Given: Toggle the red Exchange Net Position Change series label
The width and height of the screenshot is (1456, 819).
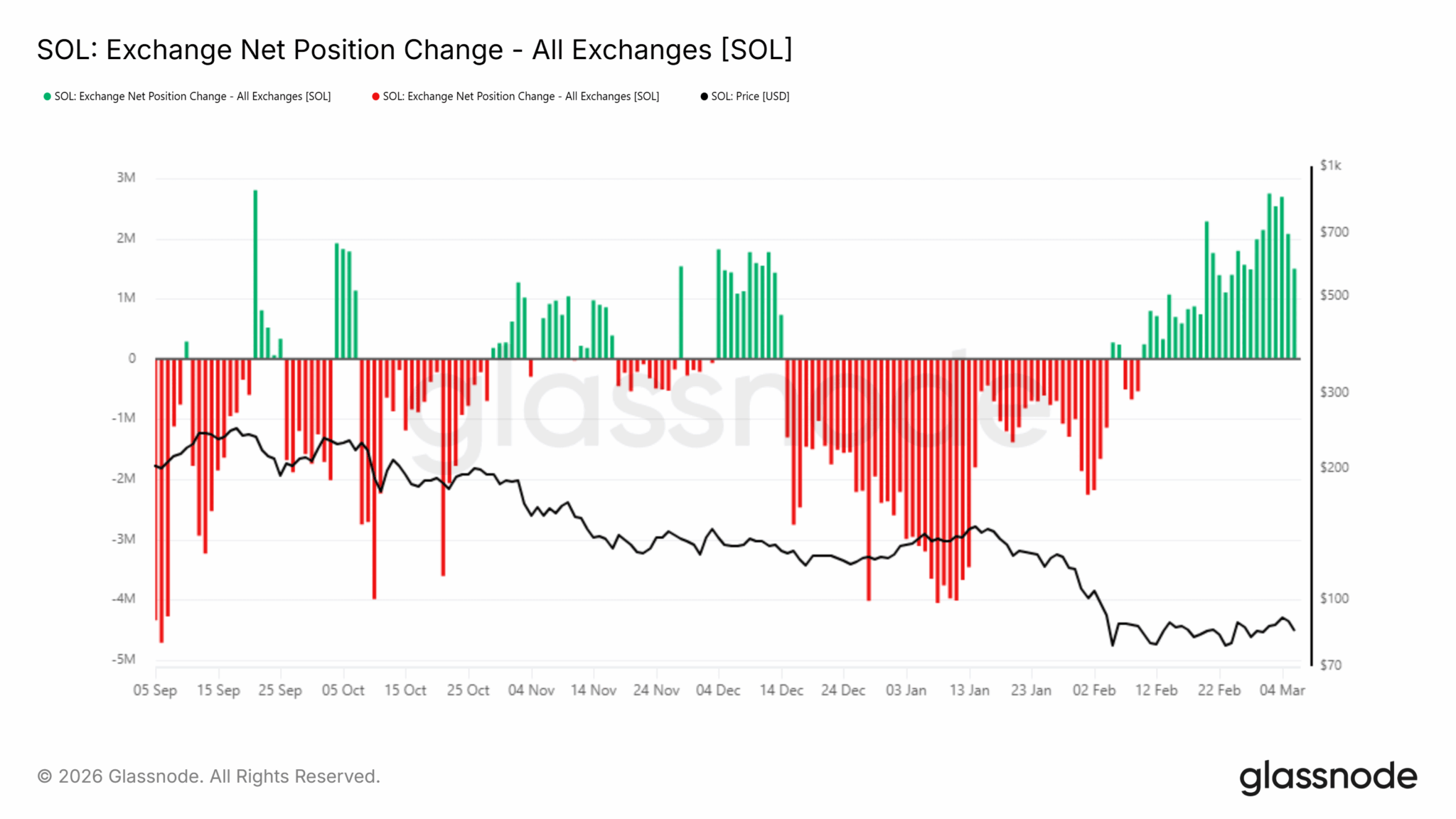Looking at the screenshot, I should point(521,97).
